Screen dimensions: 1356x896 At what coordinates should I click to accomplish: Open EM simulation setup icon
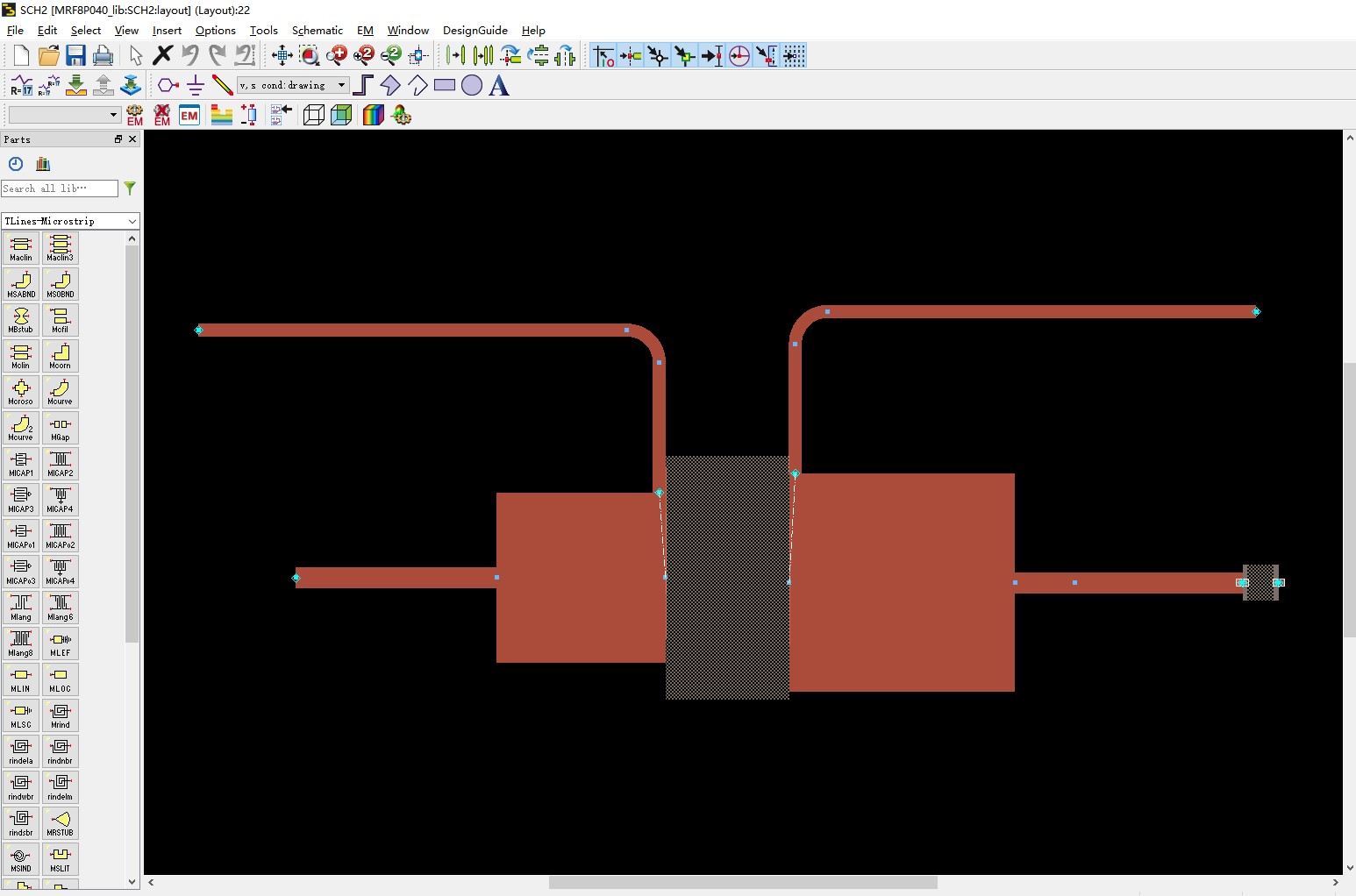click(135, 115)
